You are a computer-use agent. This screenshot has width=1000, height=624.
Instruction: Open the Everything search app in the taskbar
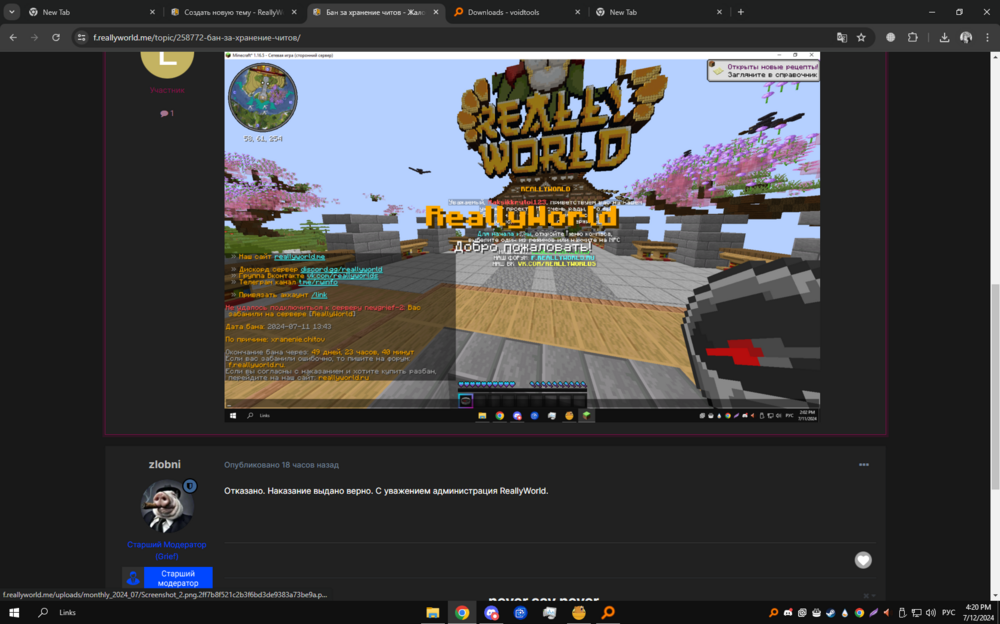[608, 613]
